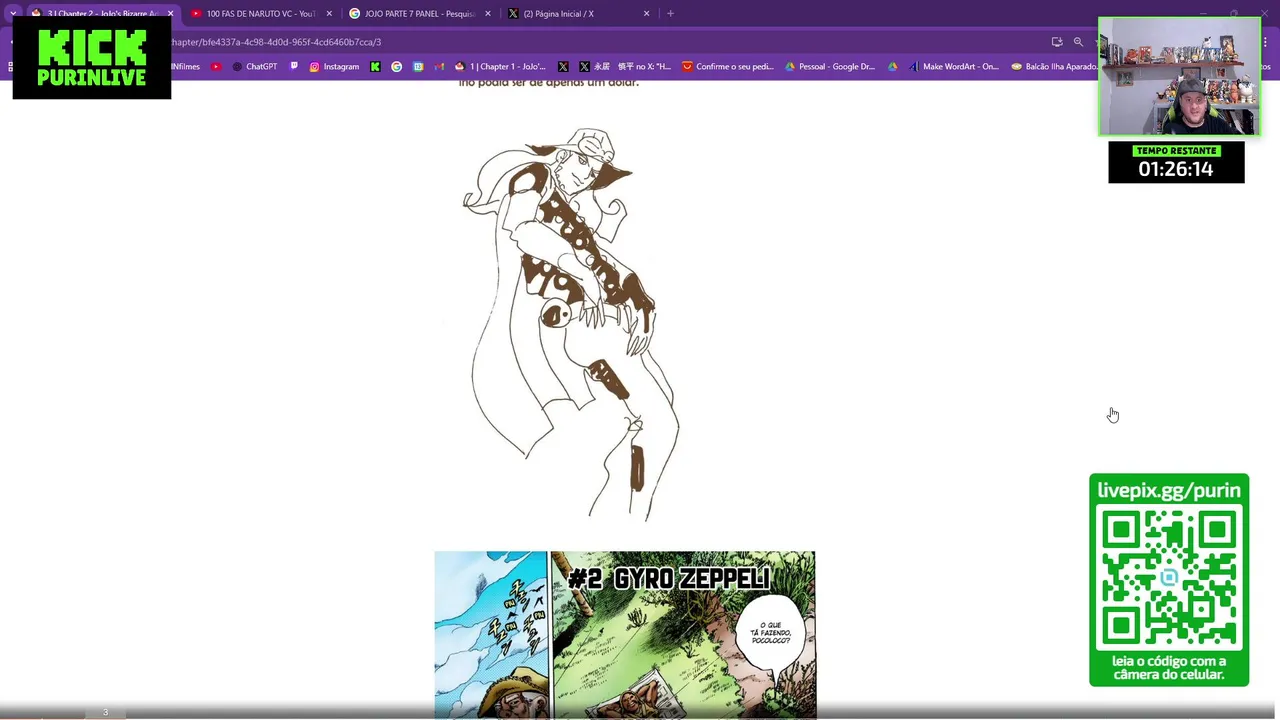This screenshot has width=1280, height=720.
Task: Open the Google bookmark icon
Action: (397, 67)
